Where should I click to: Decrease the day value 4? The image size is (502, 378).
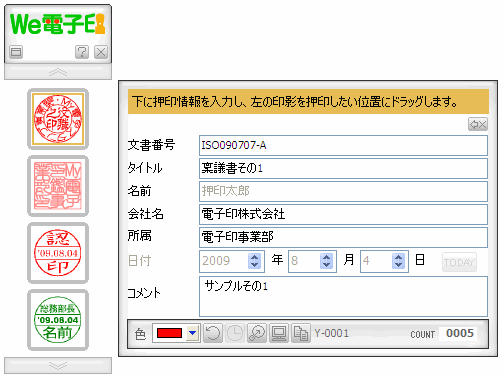pyautogui.click(x=399, y=265)
